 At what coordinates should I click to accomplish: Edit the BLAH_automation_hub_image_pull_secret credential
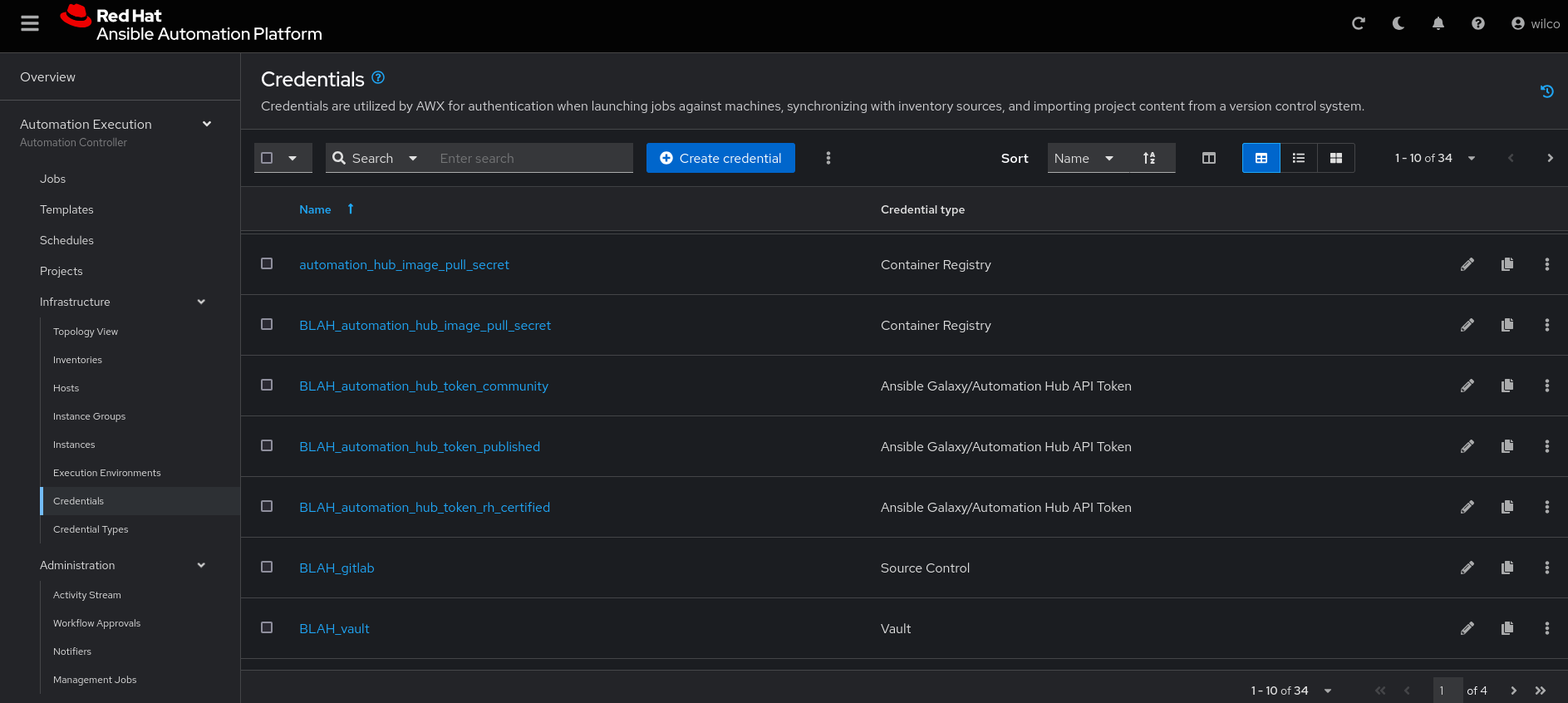point(1467,325)
